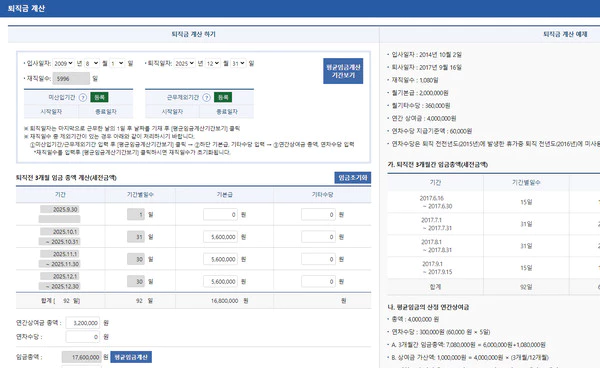Click the 퇴직금 계산 예제 section header
Image resolution: width=600 pixels, height=368 pixels.
565,34
